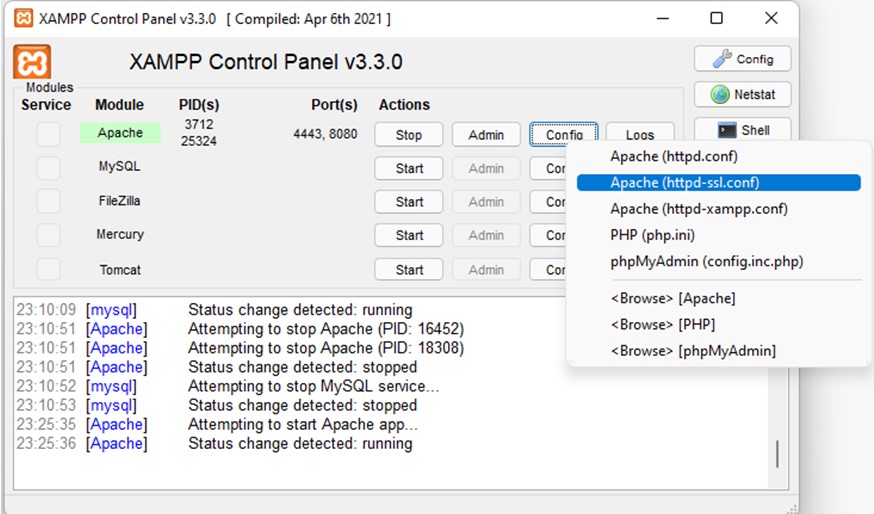This screenshot has height=514, width=874.
Task: Start the MySQL module
Action: (409, 168)
